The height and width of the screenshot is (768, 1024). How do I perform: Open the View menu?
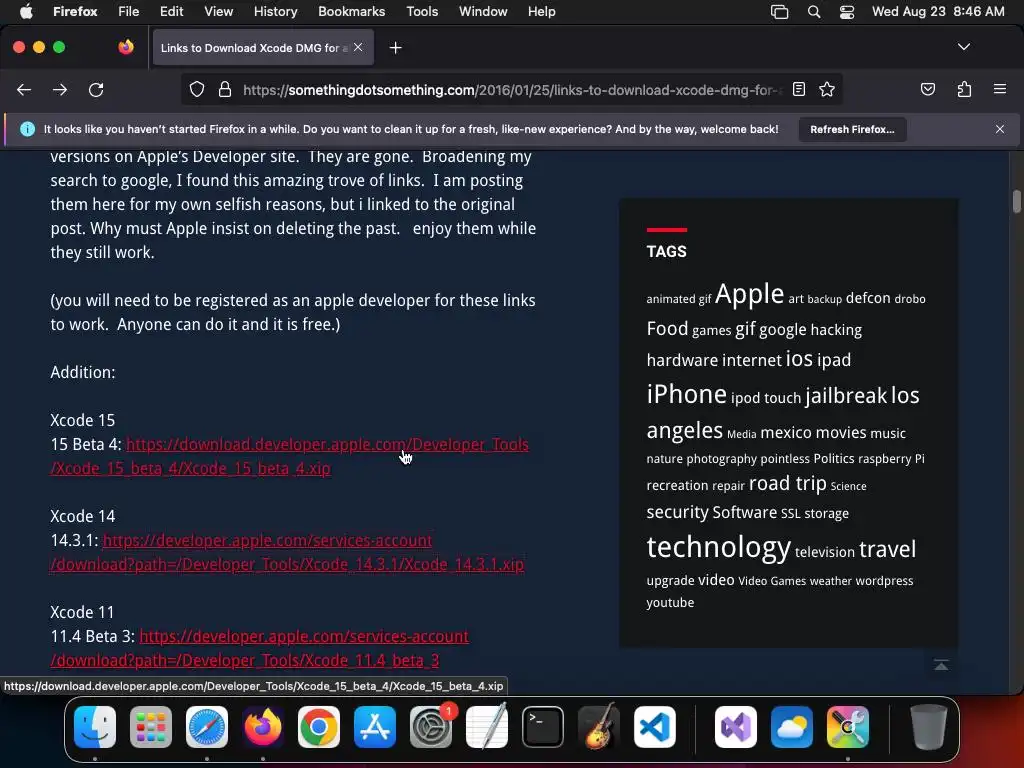218,11
